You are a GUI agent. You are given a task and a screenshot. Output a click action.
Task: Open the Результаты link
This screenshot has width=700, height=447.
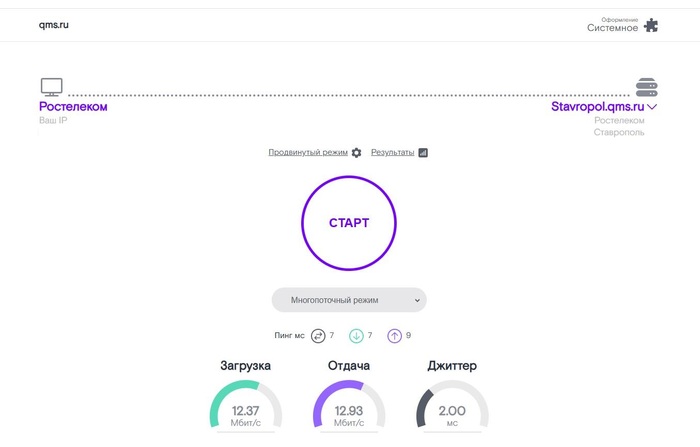[392, 152]
